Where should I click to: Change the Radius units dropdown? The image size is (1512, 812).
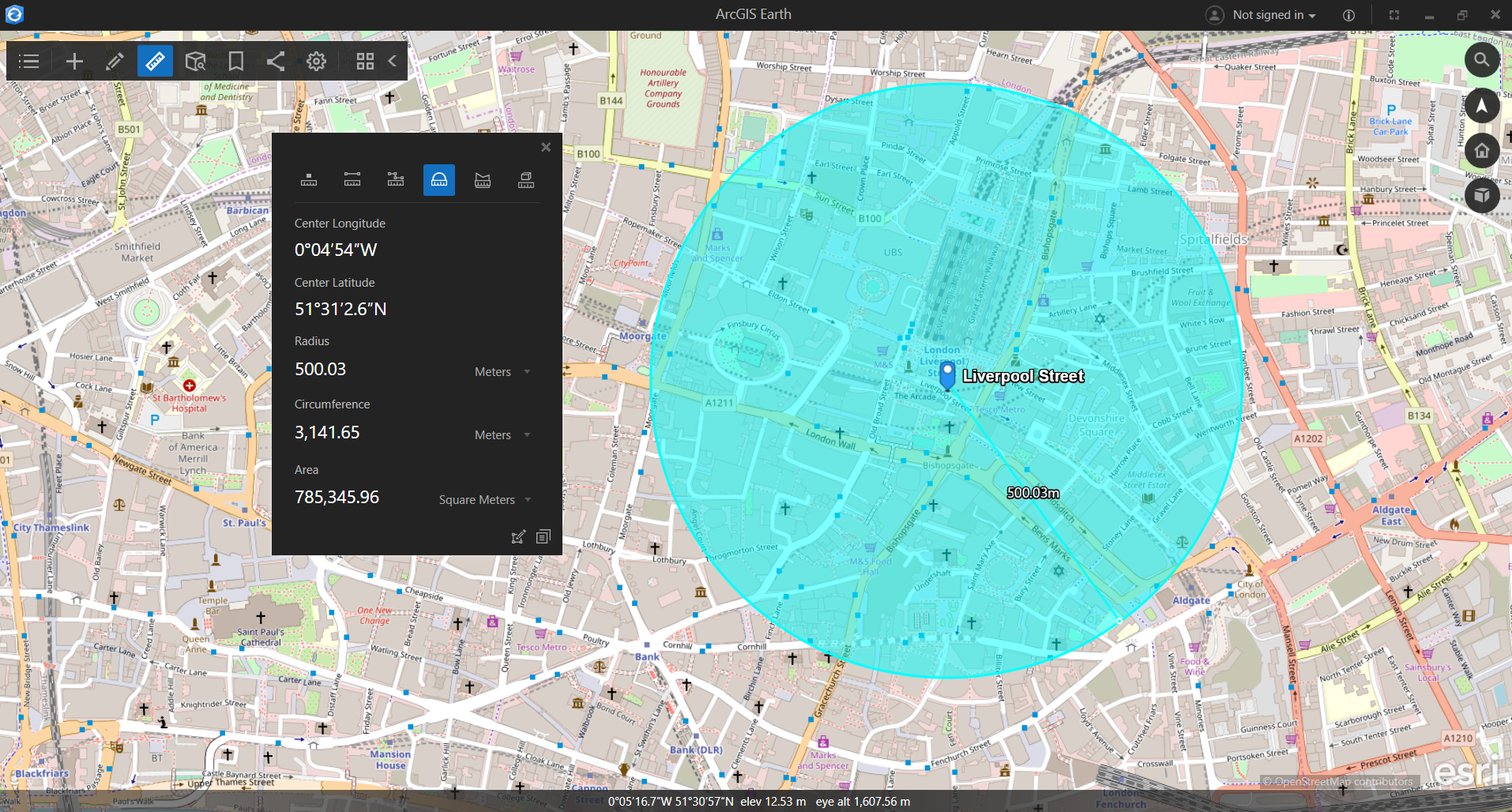pyautogui.click(x=503, y=371)
